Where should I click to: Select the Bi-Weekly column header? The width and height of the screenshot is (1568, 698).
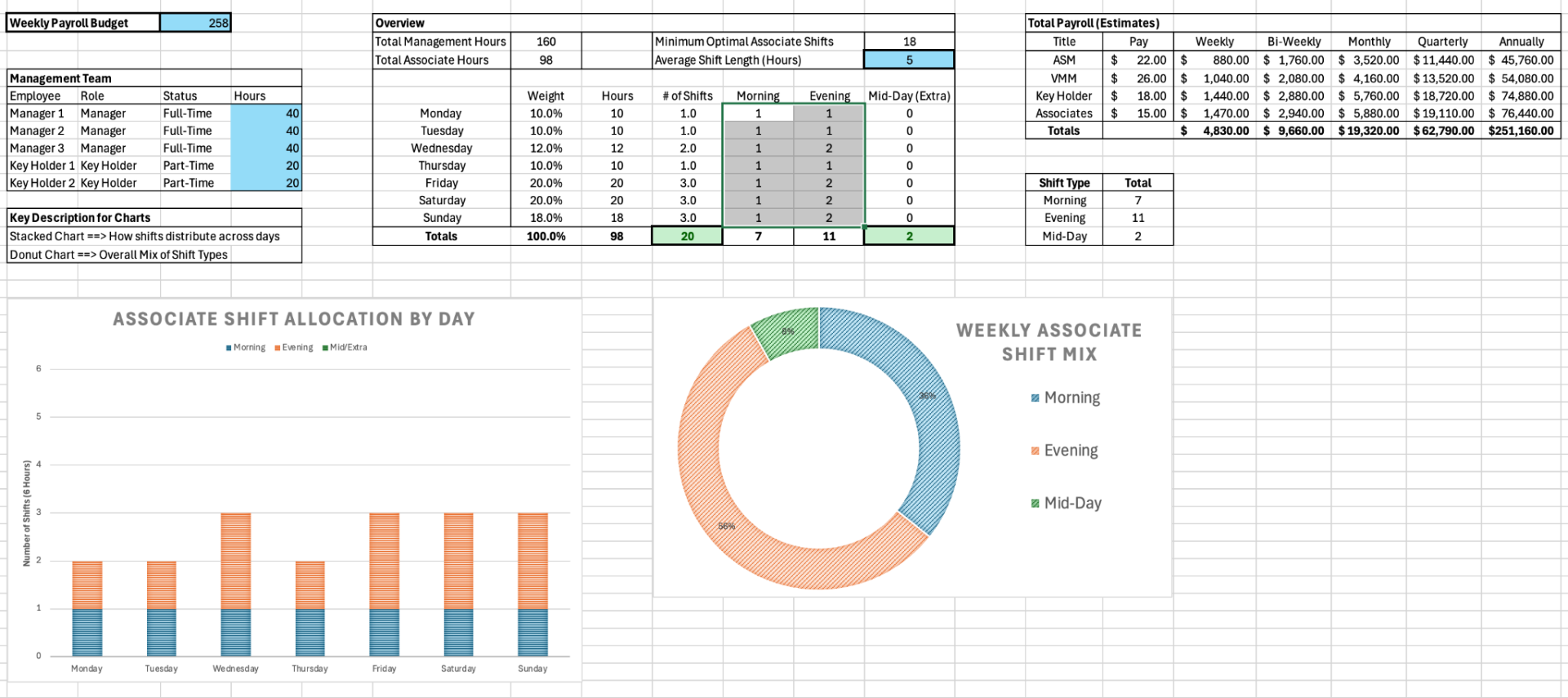point(1294,42)
